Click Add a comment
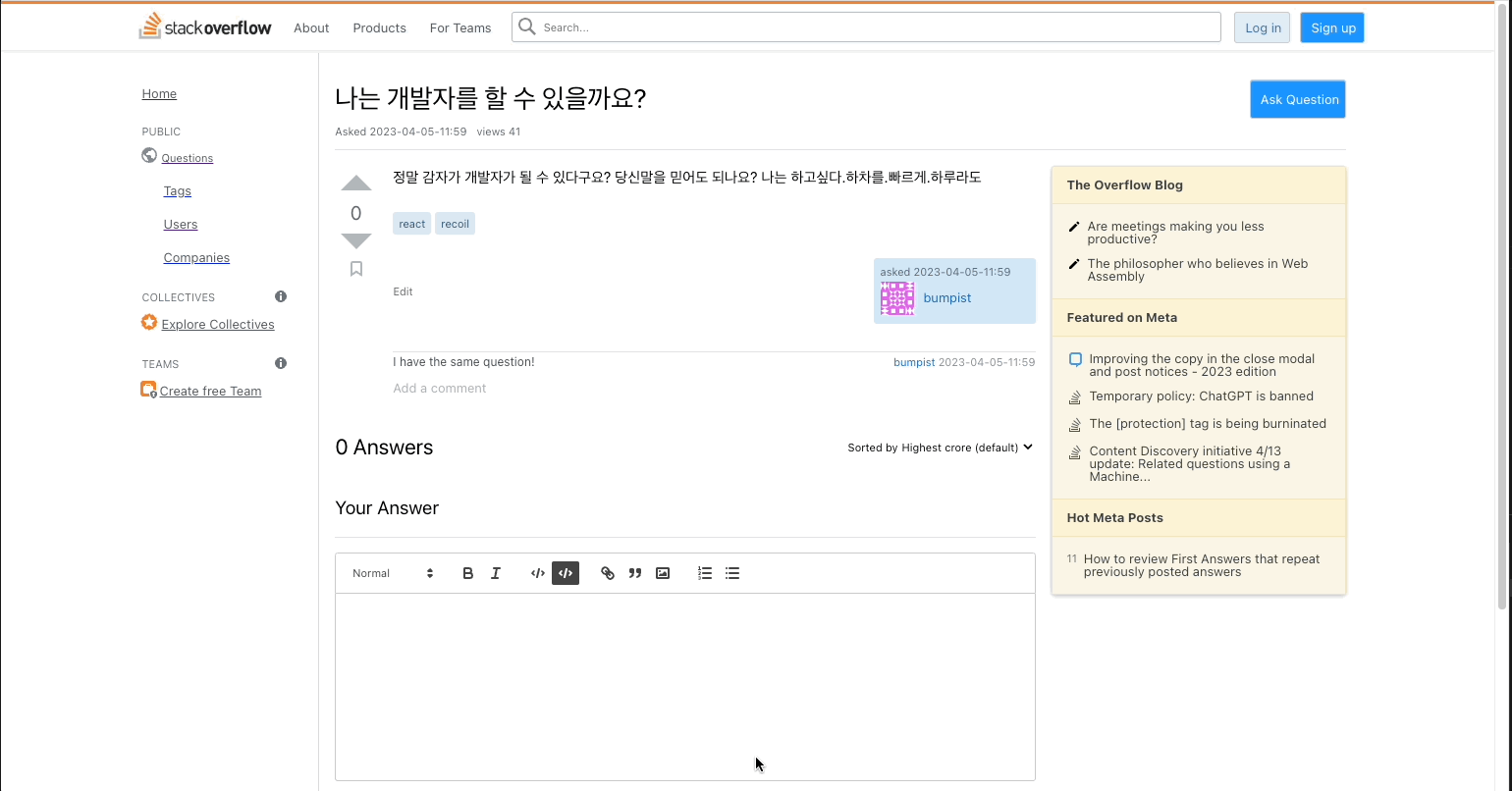 [440, 389]
